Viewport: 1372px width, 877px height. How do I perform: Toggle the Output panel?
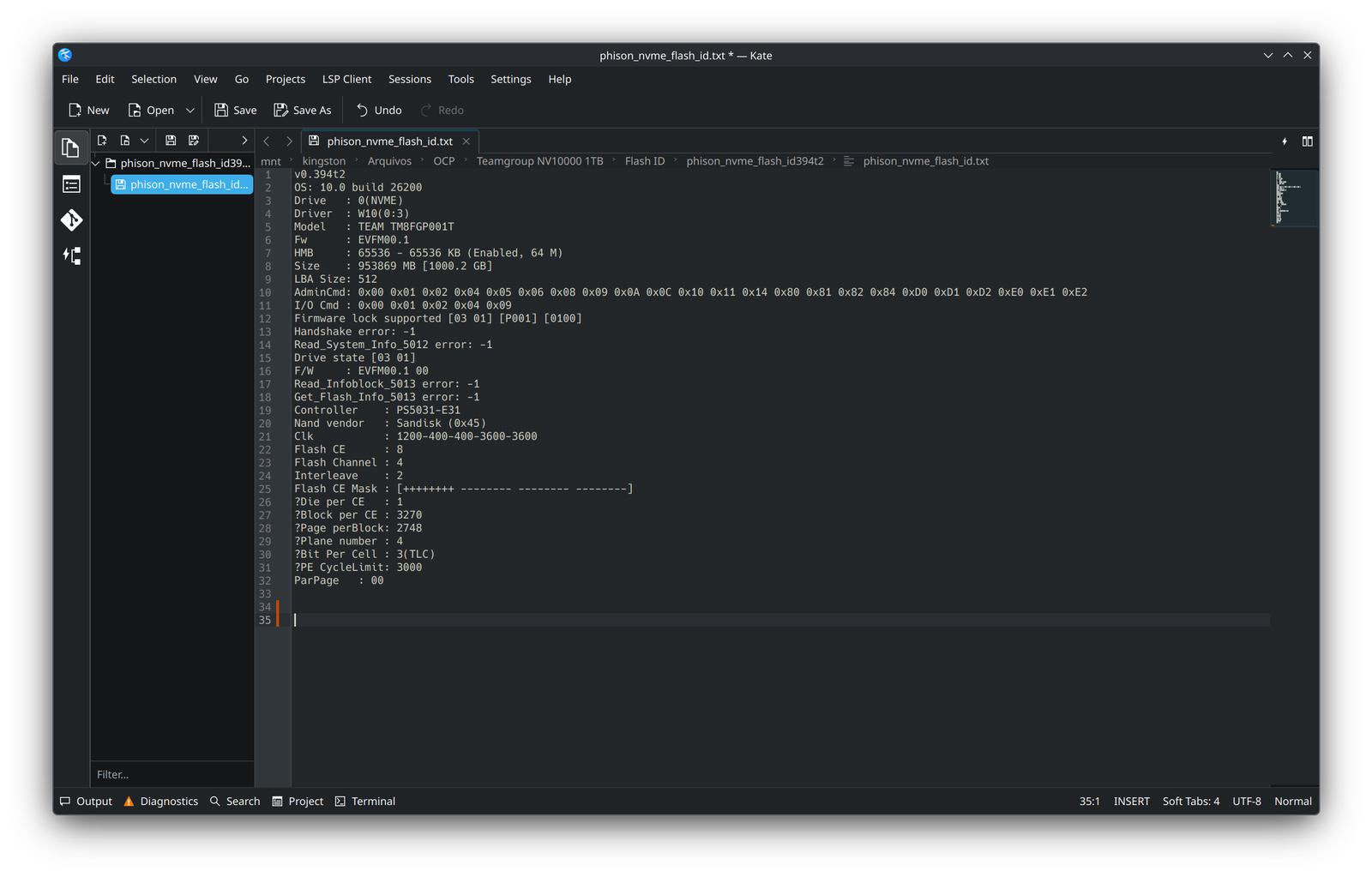click(x=86, y=802)
